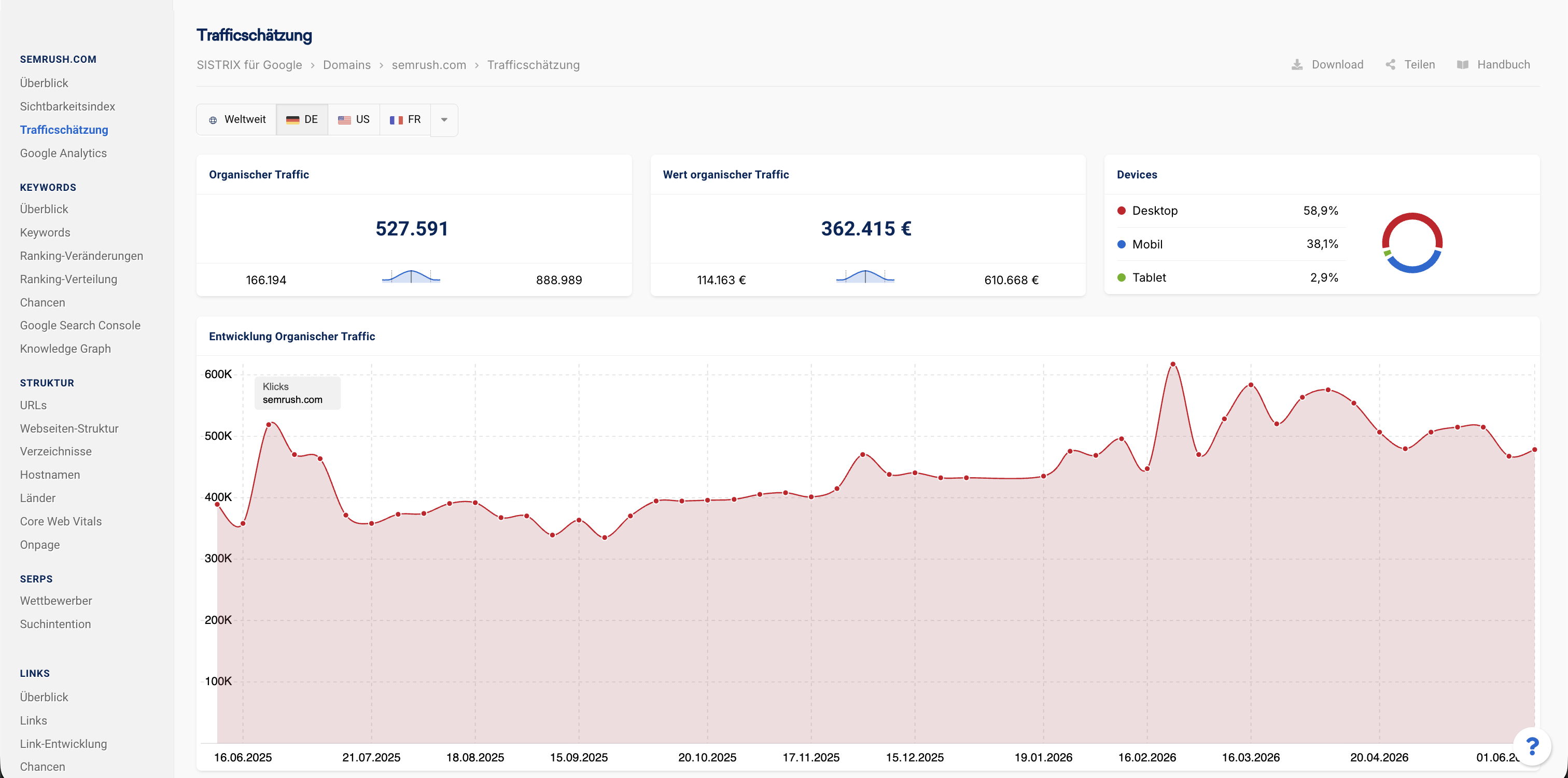Click the red Desktop legend dot
Image resolution: width=1568 pixels, height=778 pixels.
(x=1121, y=211)
